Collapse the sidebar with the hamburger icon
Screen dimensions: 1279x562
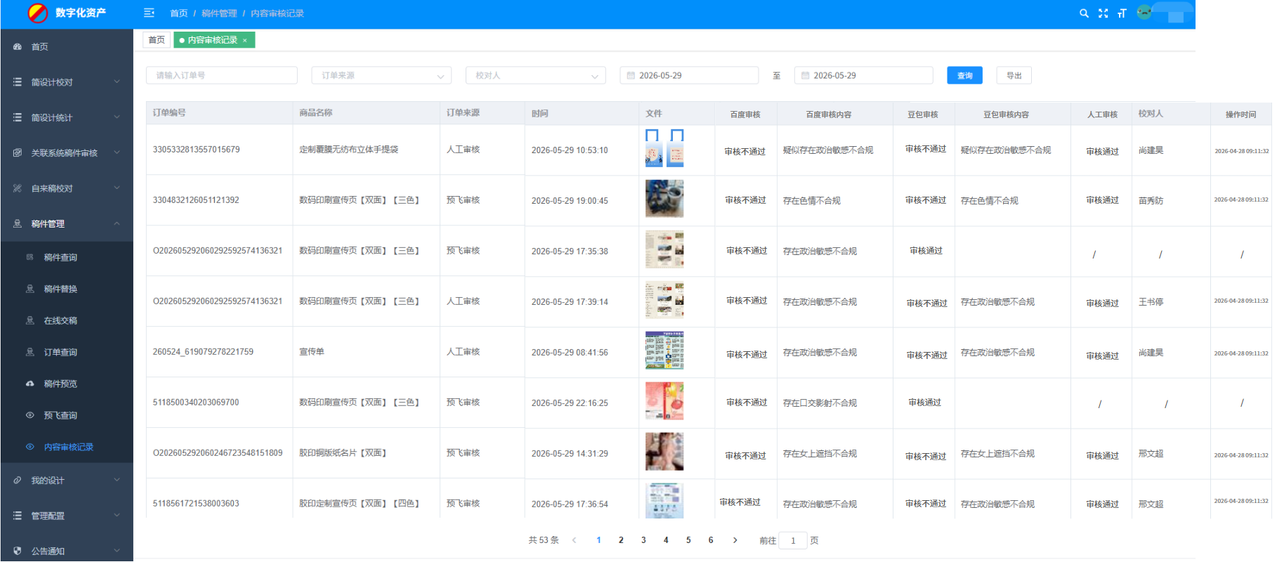149,13
